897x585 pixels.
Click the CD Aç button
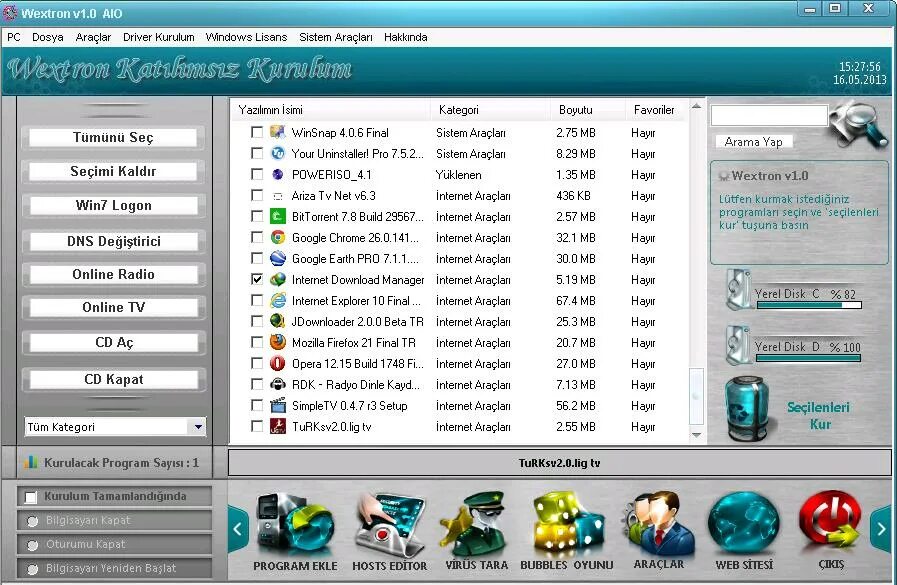tap(113, 343)
